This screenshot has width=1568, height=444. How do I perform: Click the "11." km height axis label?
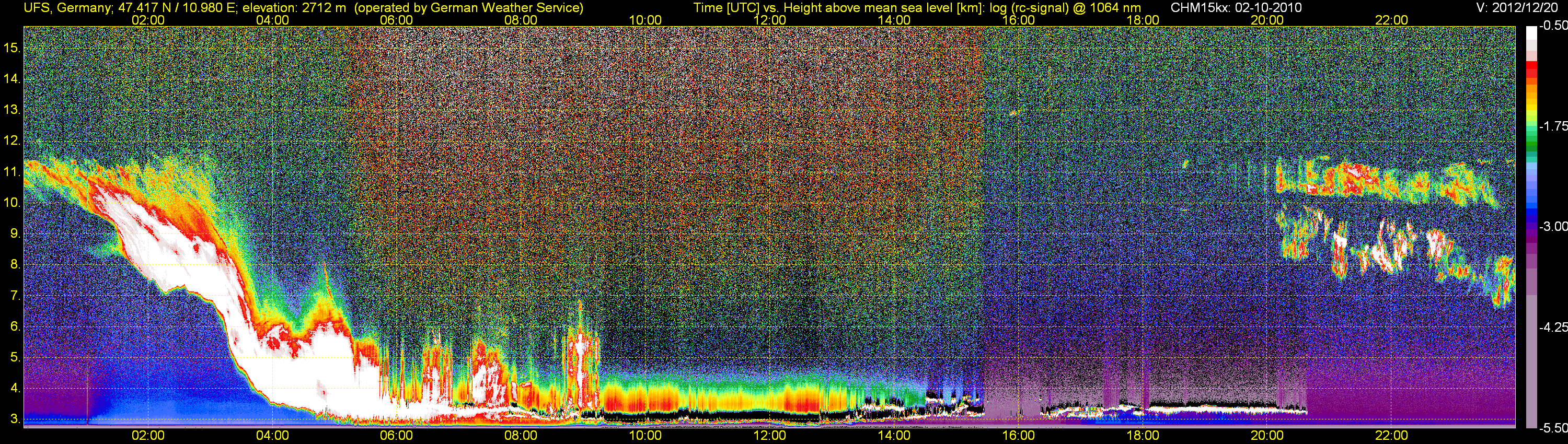coord(12,171)
